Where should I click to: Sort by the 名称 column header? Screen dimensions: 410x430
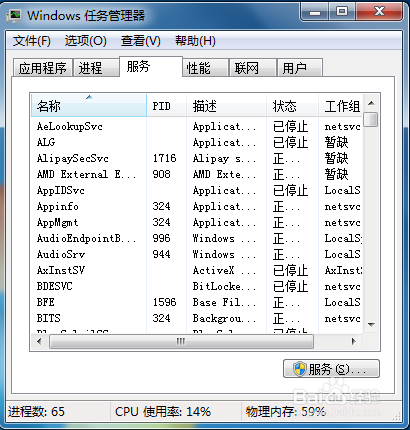[89, 106]
